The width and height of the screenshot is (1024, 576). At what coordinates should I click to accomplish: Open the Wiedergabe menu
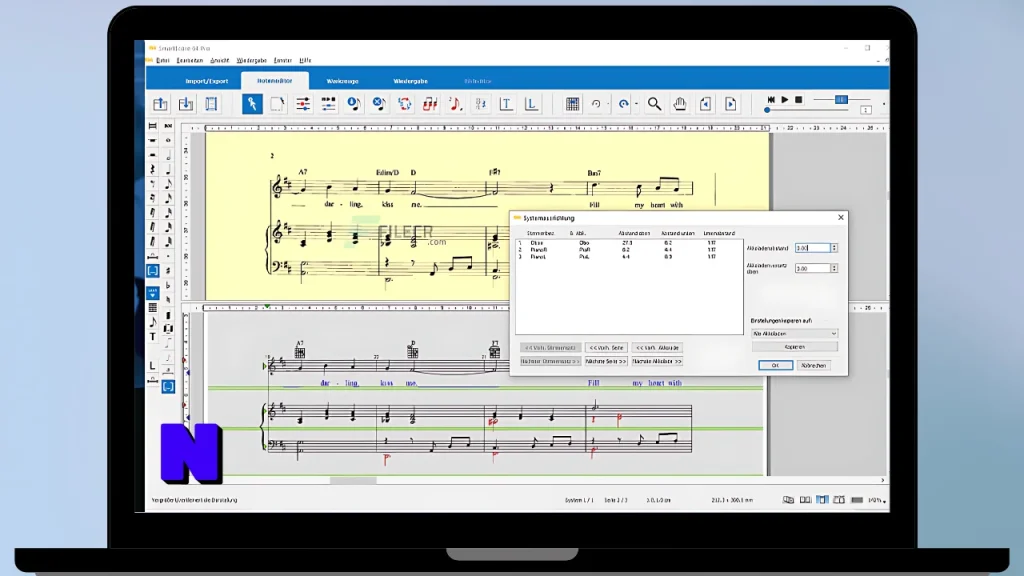pyautogui.click(x=251, y=60)
